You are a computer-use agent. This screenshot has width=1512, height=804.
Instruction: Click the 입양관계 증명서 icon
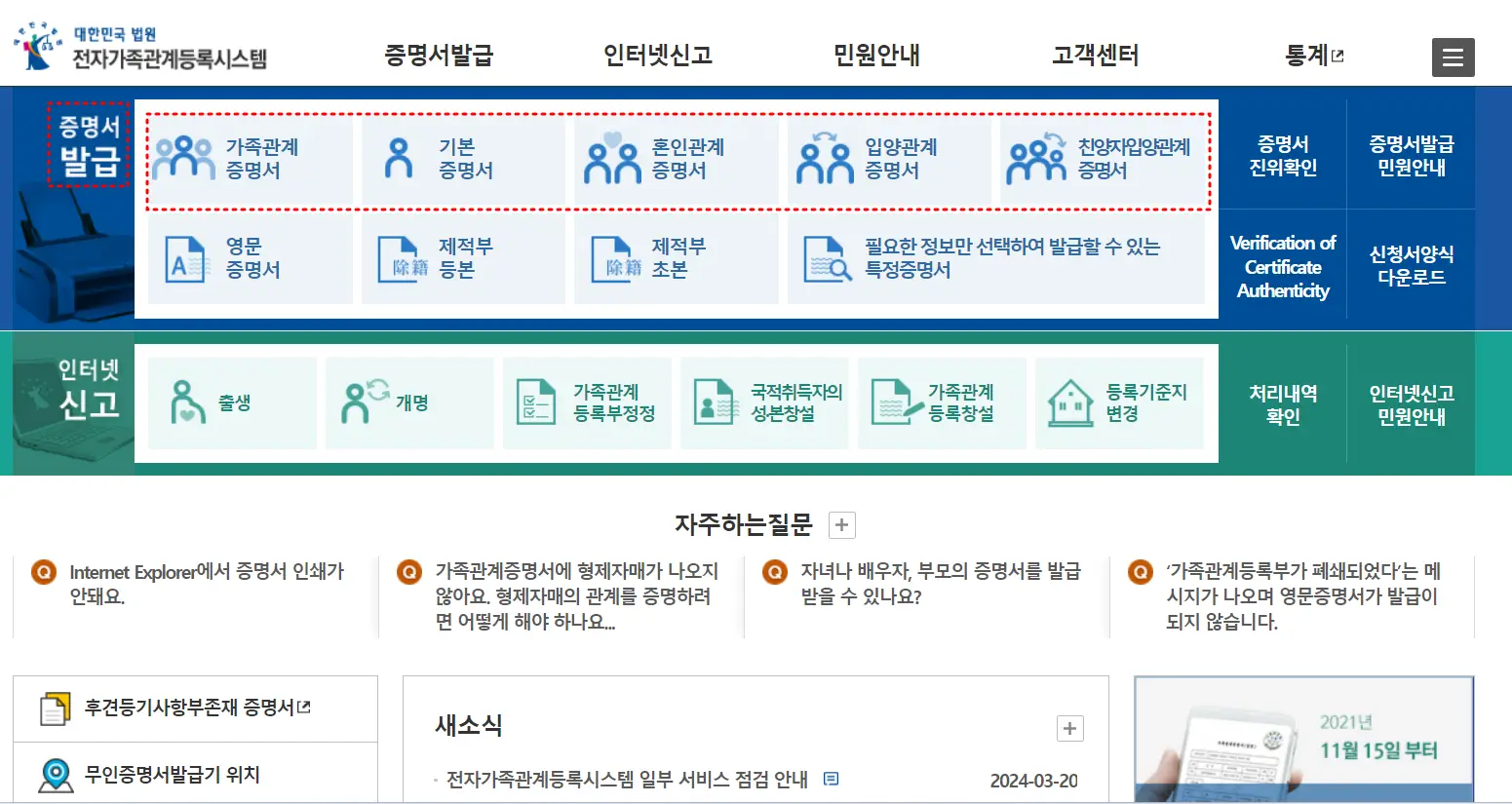tap(888, 159)
